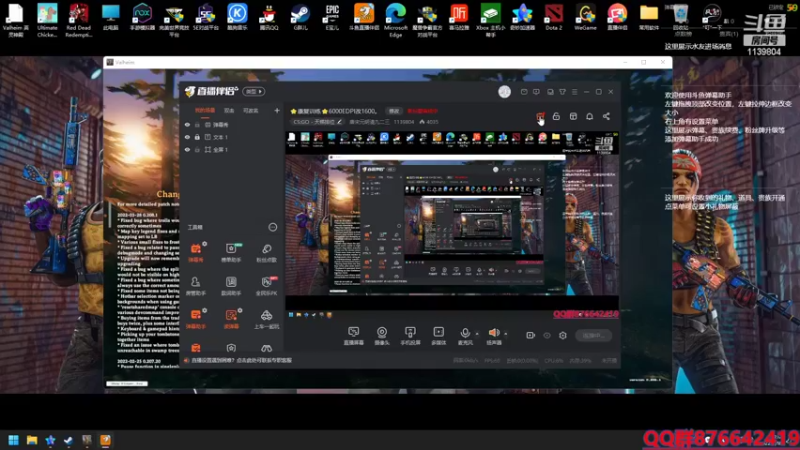Switch to the first scene tab
The width and height of the screenshot is (800, 450).
click(205, 110)
